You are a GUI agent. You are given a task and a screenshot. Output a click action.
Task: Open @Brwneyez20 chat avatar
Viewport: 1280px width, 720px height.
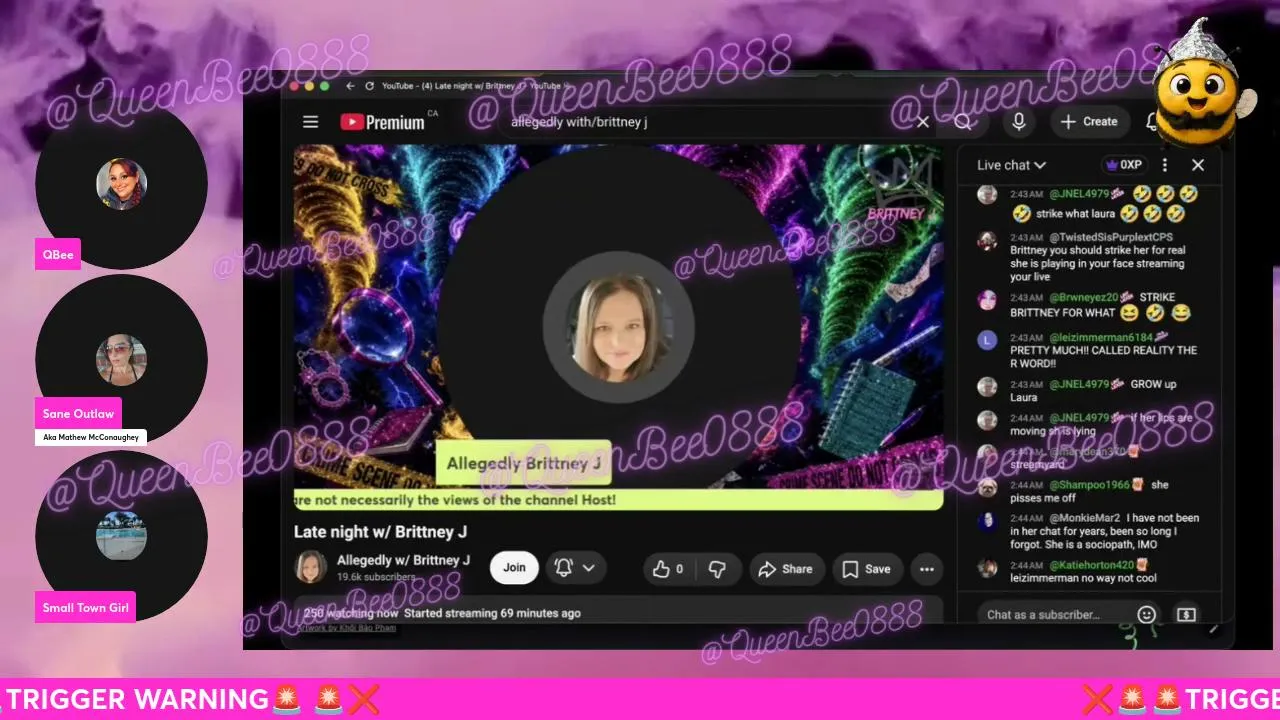click(987, 301)
